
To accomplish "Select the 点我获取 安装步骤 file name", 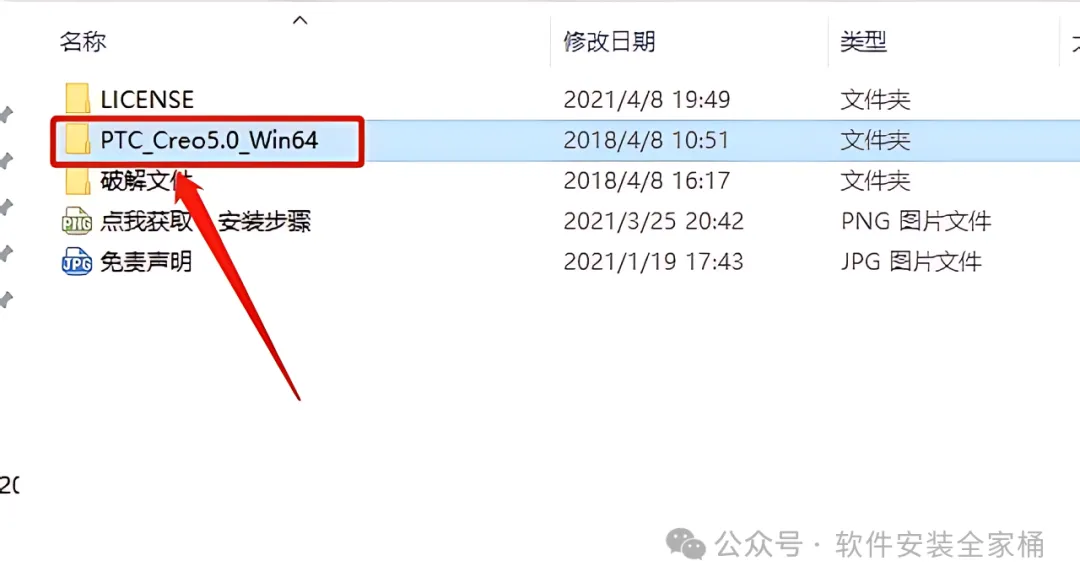I will [205, 222].
